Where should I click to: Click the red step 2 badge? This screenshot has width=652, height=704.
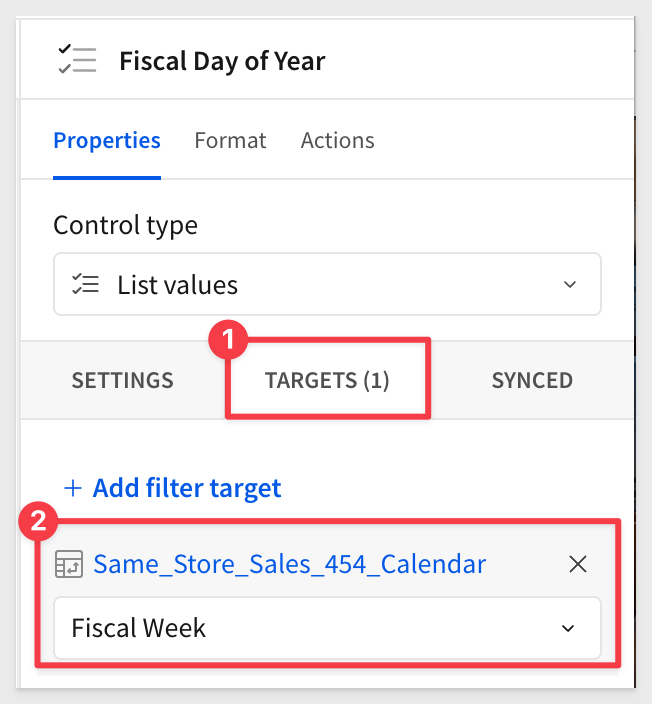37,521
